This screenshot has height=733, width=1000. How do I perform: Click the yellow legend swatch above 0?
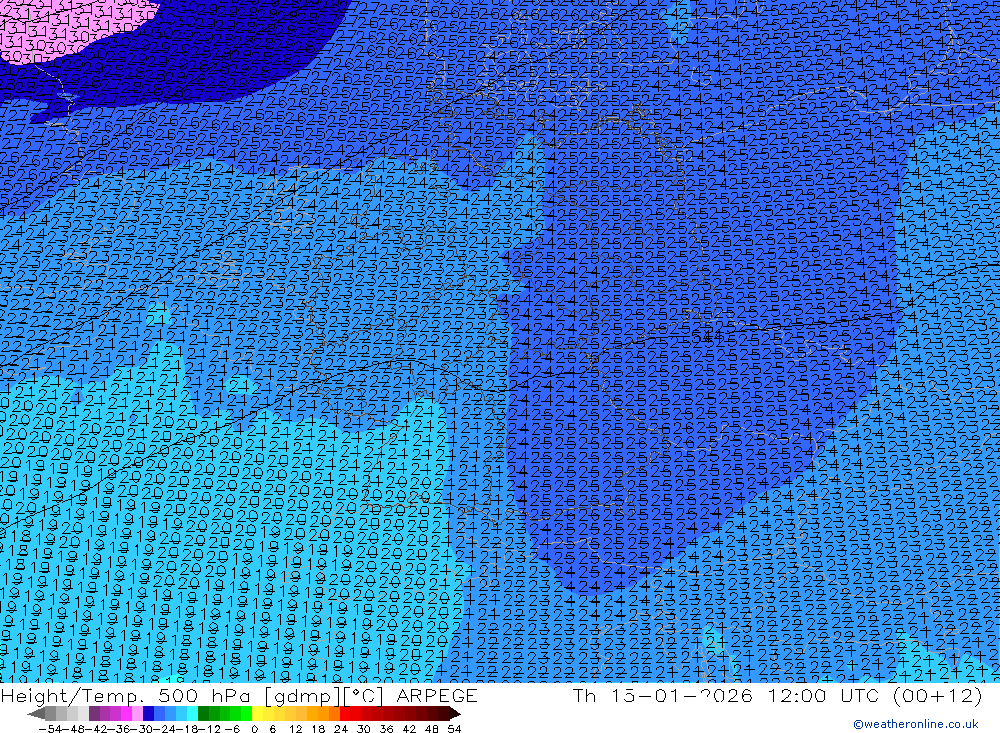click(x=257, y=714)
